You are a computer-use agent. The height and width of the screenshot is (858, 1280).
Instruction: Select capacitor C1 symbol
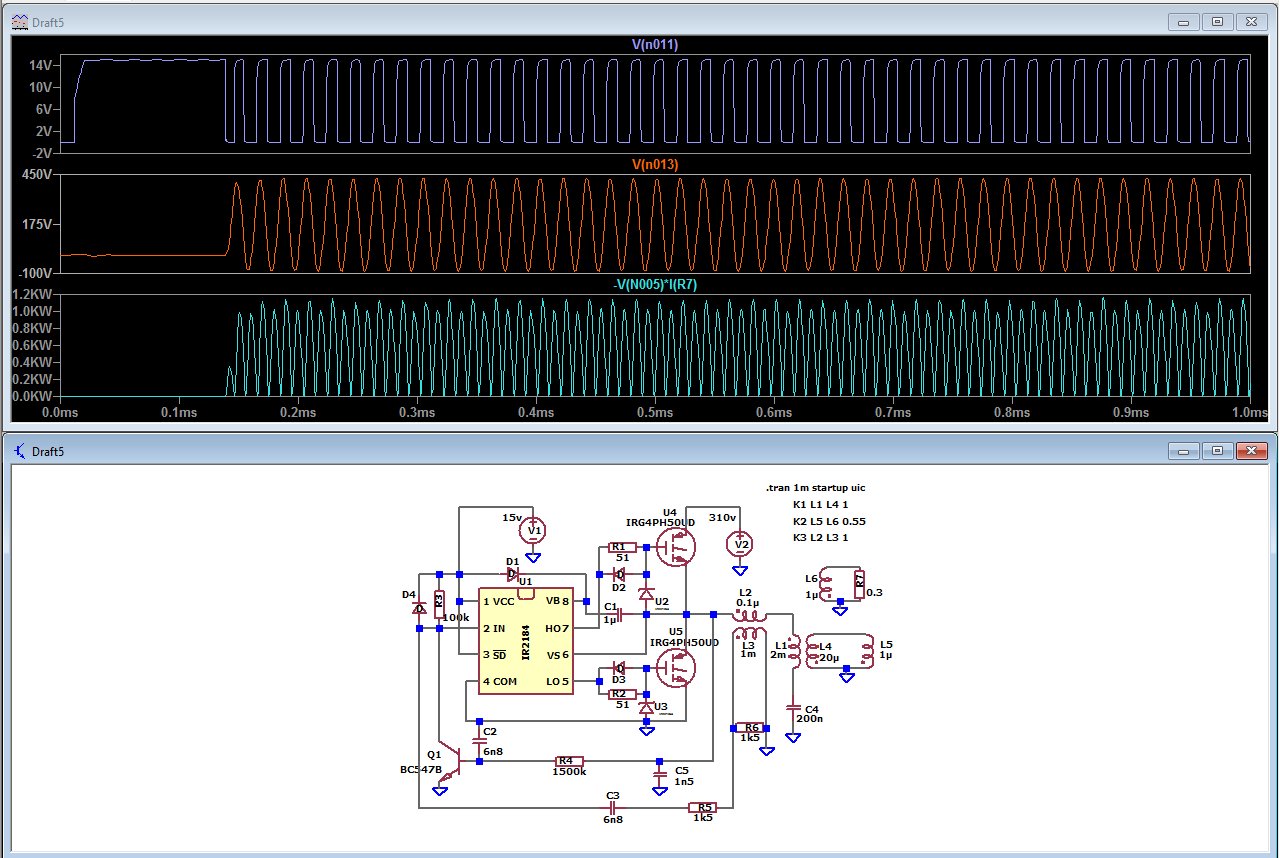[619, 613]
